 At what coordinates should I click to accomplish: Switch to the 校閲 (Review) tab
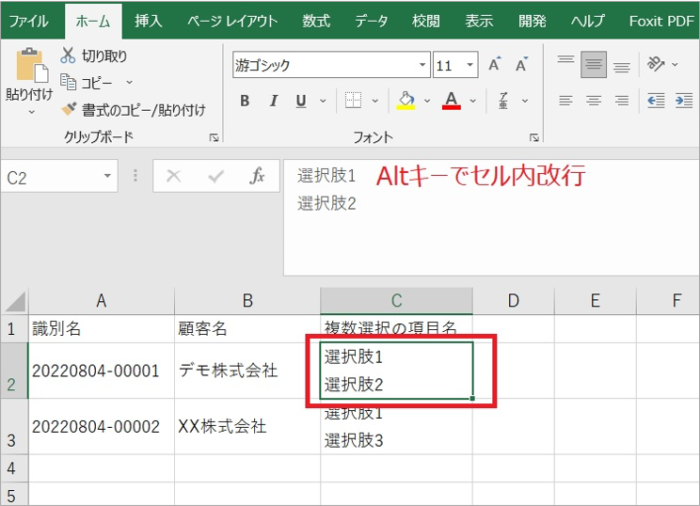[x=426, y=21]
